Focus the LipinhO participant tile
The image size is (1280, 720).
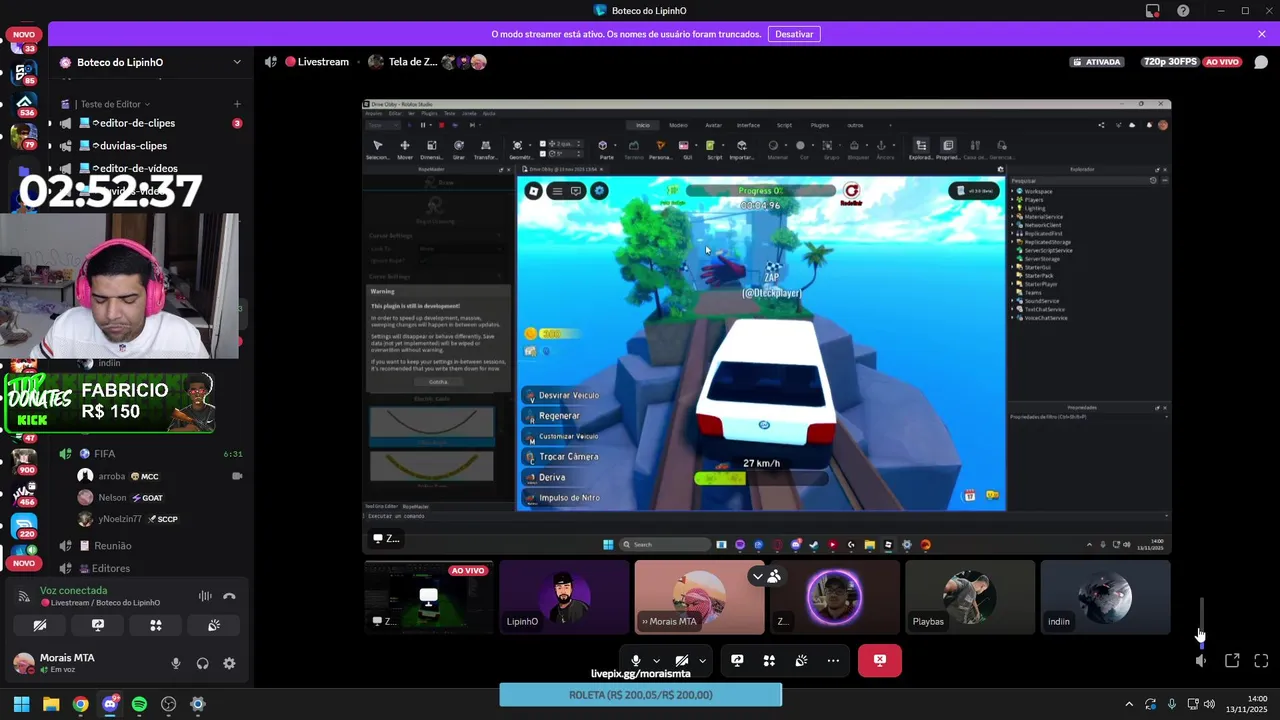[x=564, y=597]
